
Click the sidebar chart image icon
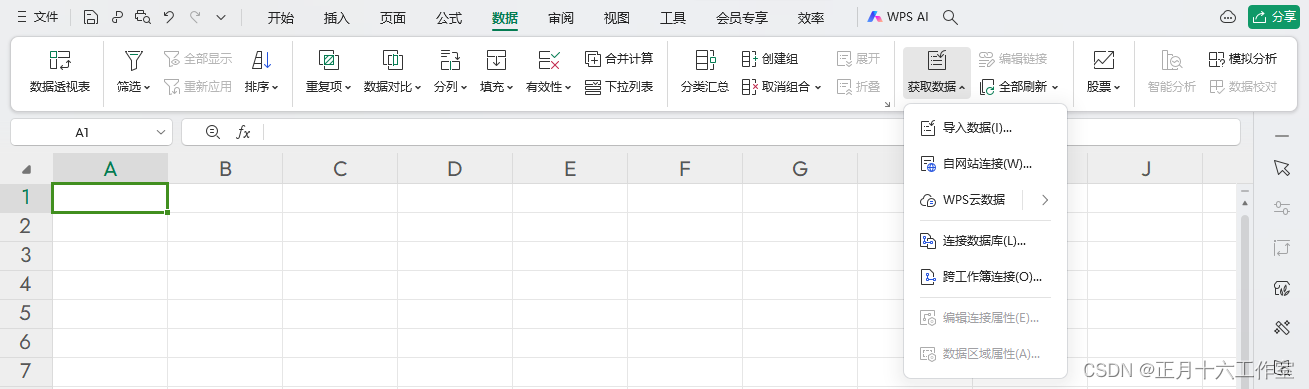pyautogui.click(x=1282, y=288)
